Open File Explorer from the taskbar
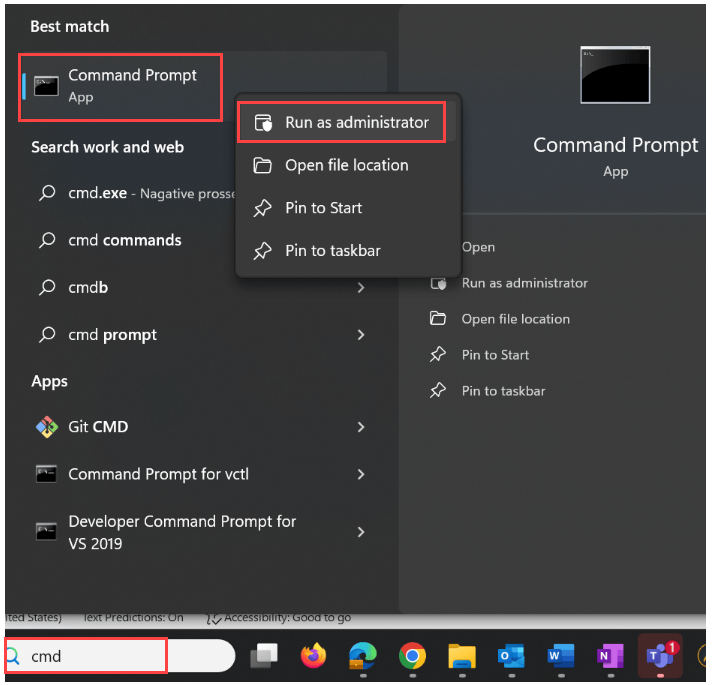 coord(461,656)
